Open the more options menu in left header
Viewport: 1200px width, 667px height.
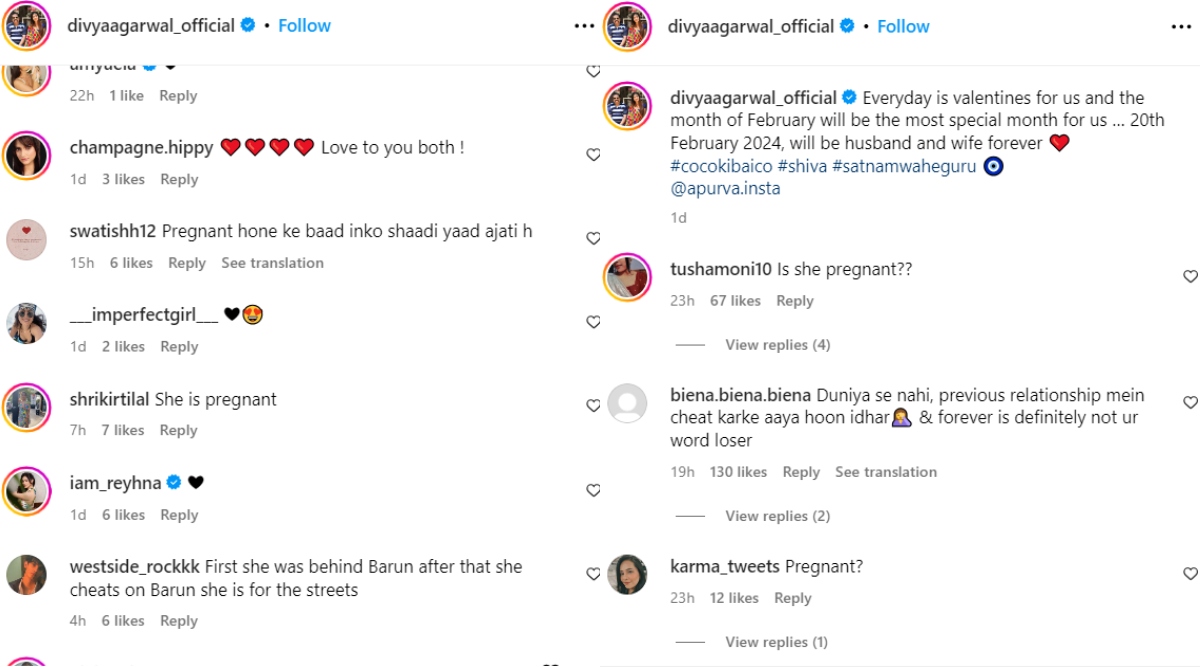pos(584,26)
